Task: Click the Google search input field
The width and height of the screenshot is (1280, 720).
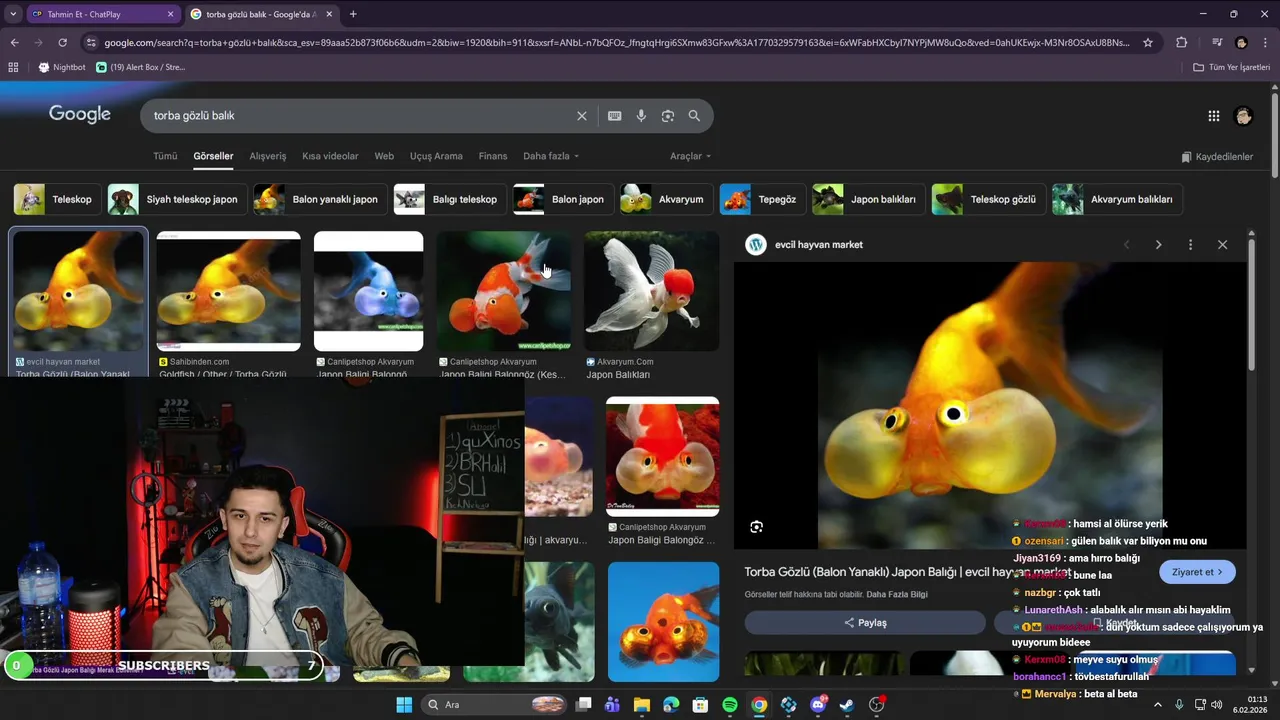Action: click(x=360, y=116)
